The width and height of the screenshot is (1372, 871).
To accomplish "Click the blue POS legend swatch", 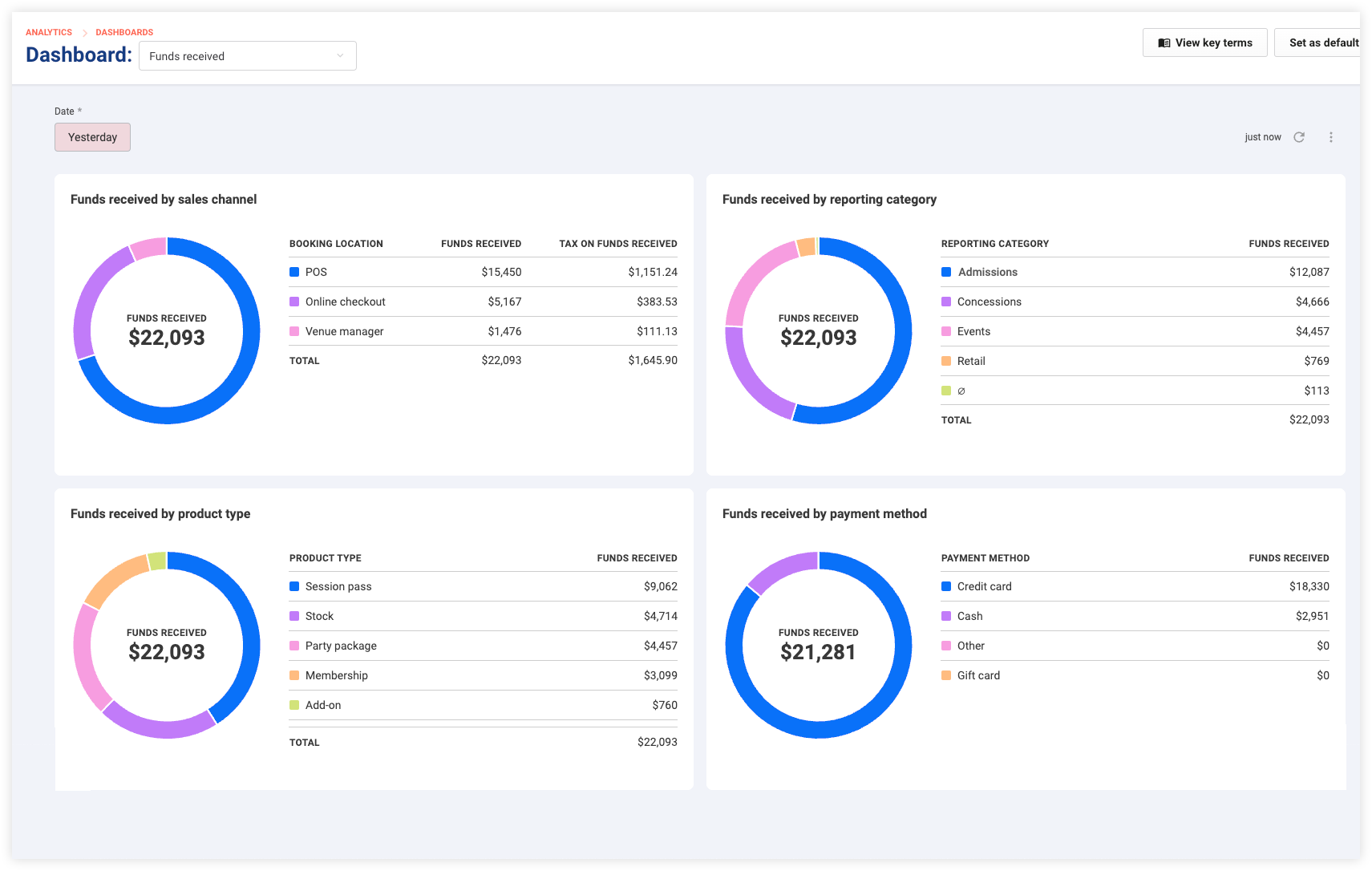I will 294,272.
